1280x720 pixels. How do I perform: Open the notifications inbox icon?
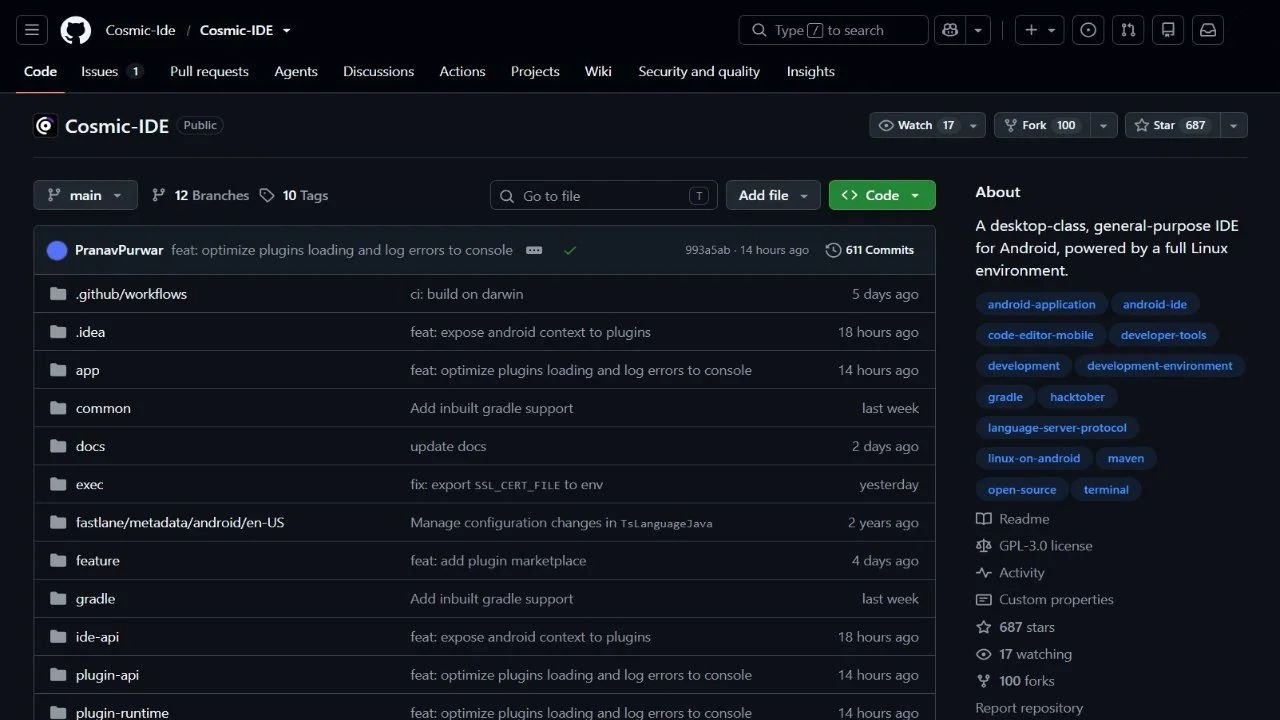pyautogui.click(x=1208, y=30)
